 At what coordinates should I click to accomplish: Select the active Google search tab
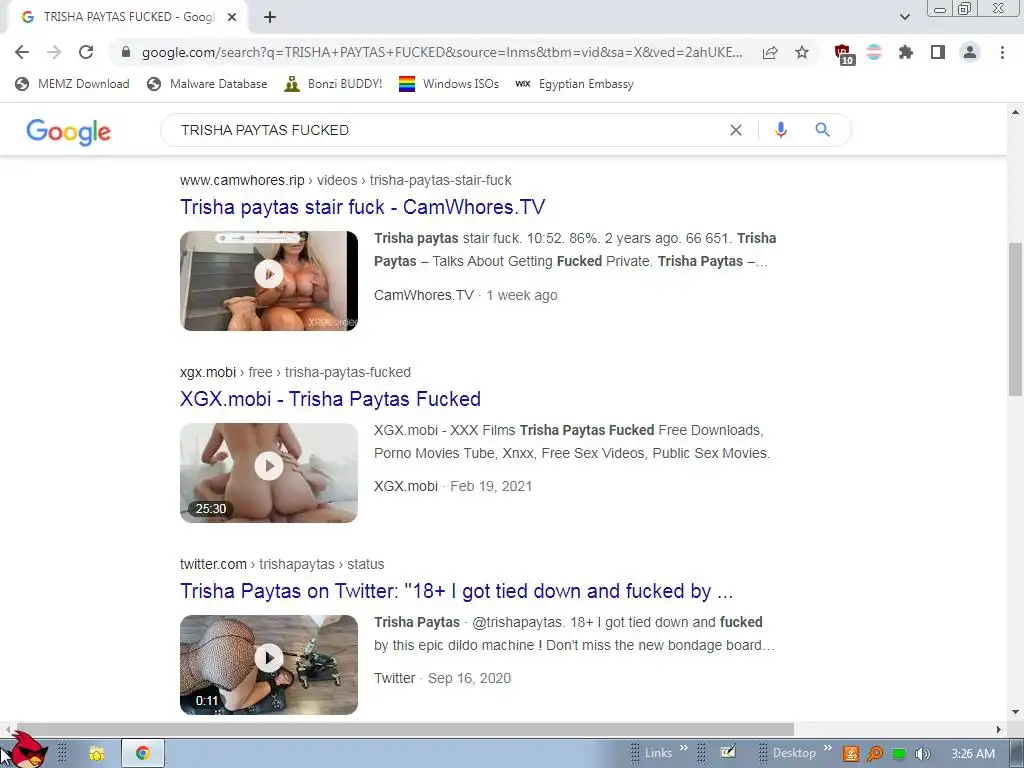(x=127, y=17)
